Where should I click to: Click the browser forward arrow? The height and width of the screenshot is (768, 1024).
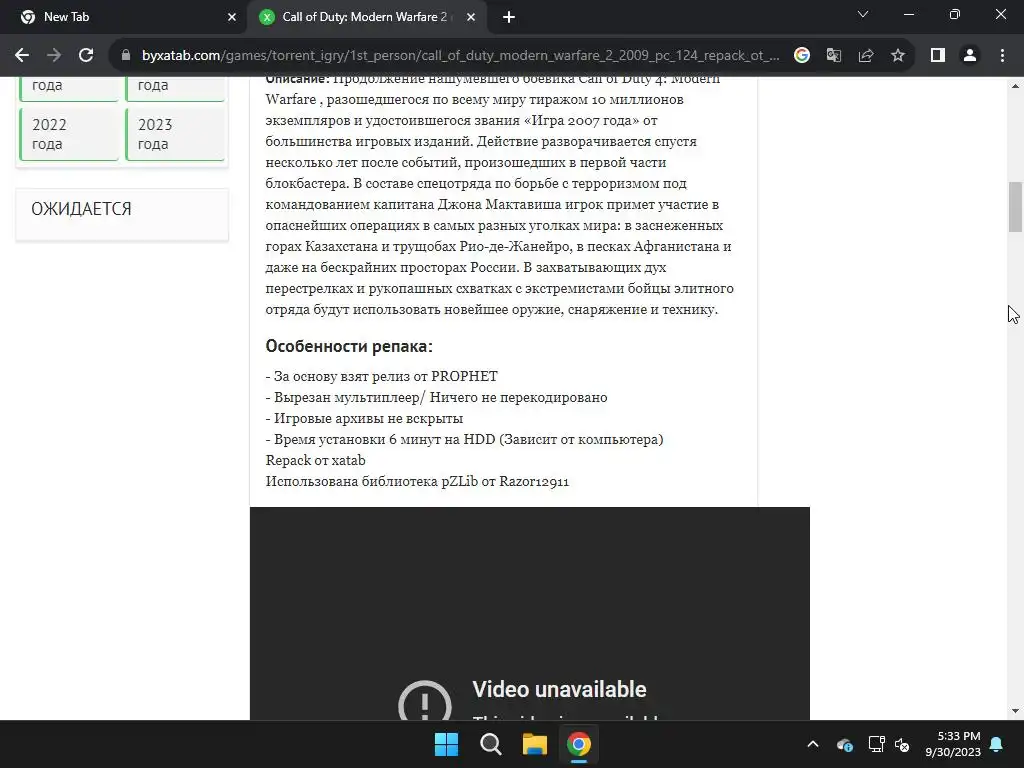54,56
